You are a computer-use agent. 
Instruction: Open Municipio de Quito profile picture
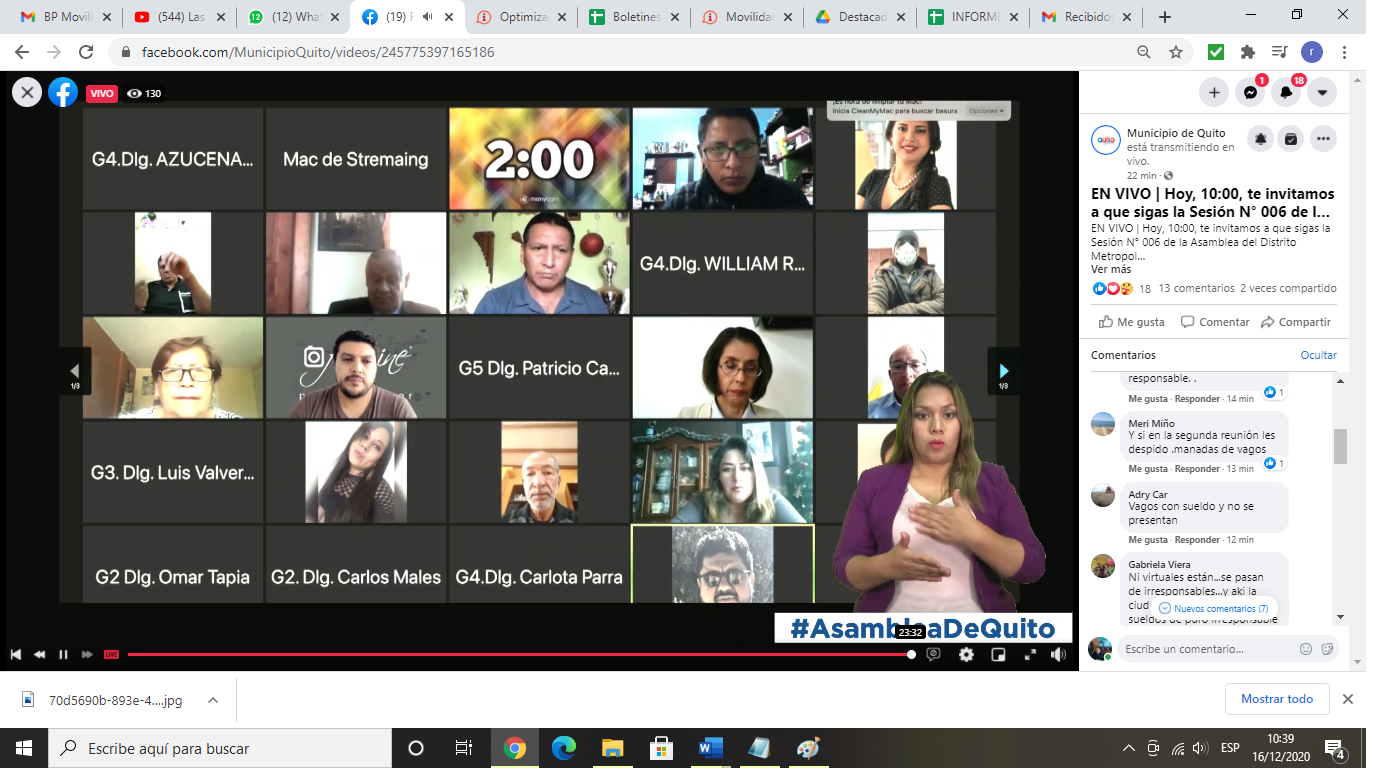[1106, 140]
